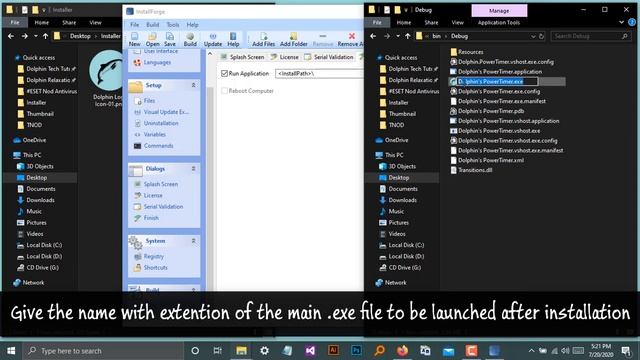Click the New project icon in InstallForge toolbar
The height and width of the screenshot is (360, 640).
135,40
